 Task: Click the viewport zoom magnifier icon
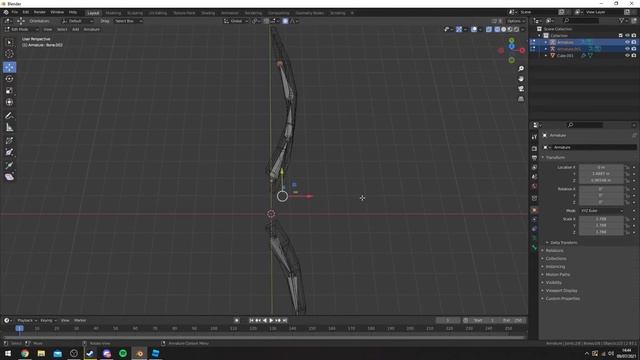[521, 69]
